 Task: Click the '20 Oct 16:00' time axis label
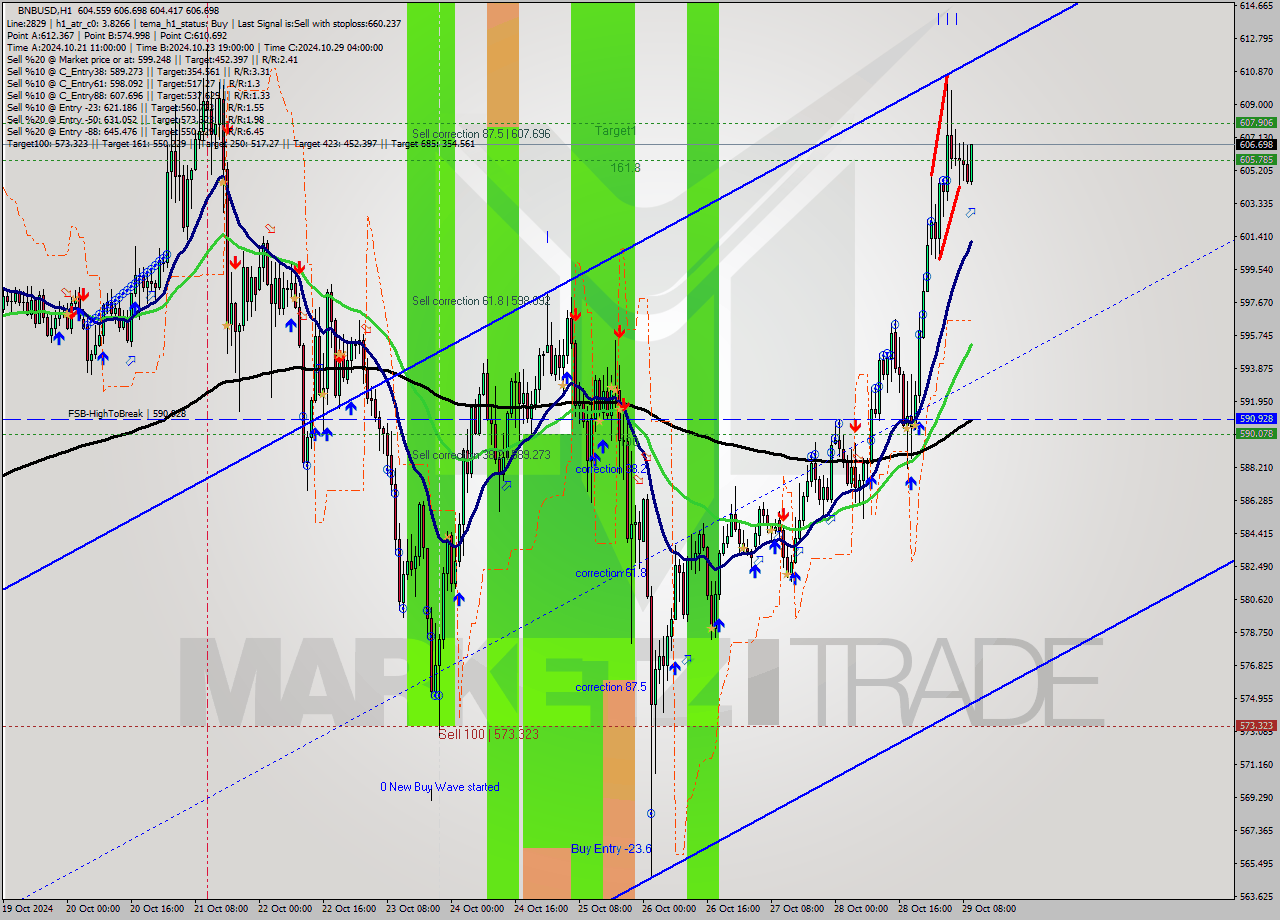click(155, 909)
